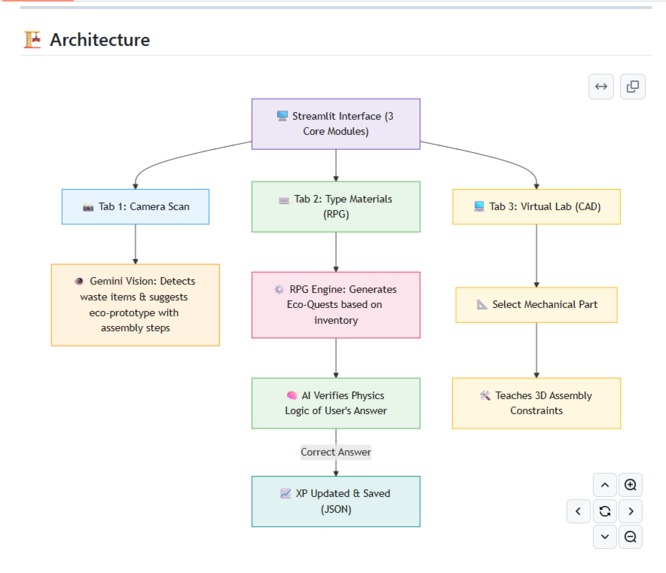Click the XP Updated & Saved node
Viewport: 666px width, 573px height.
click(x=336, y=502)
